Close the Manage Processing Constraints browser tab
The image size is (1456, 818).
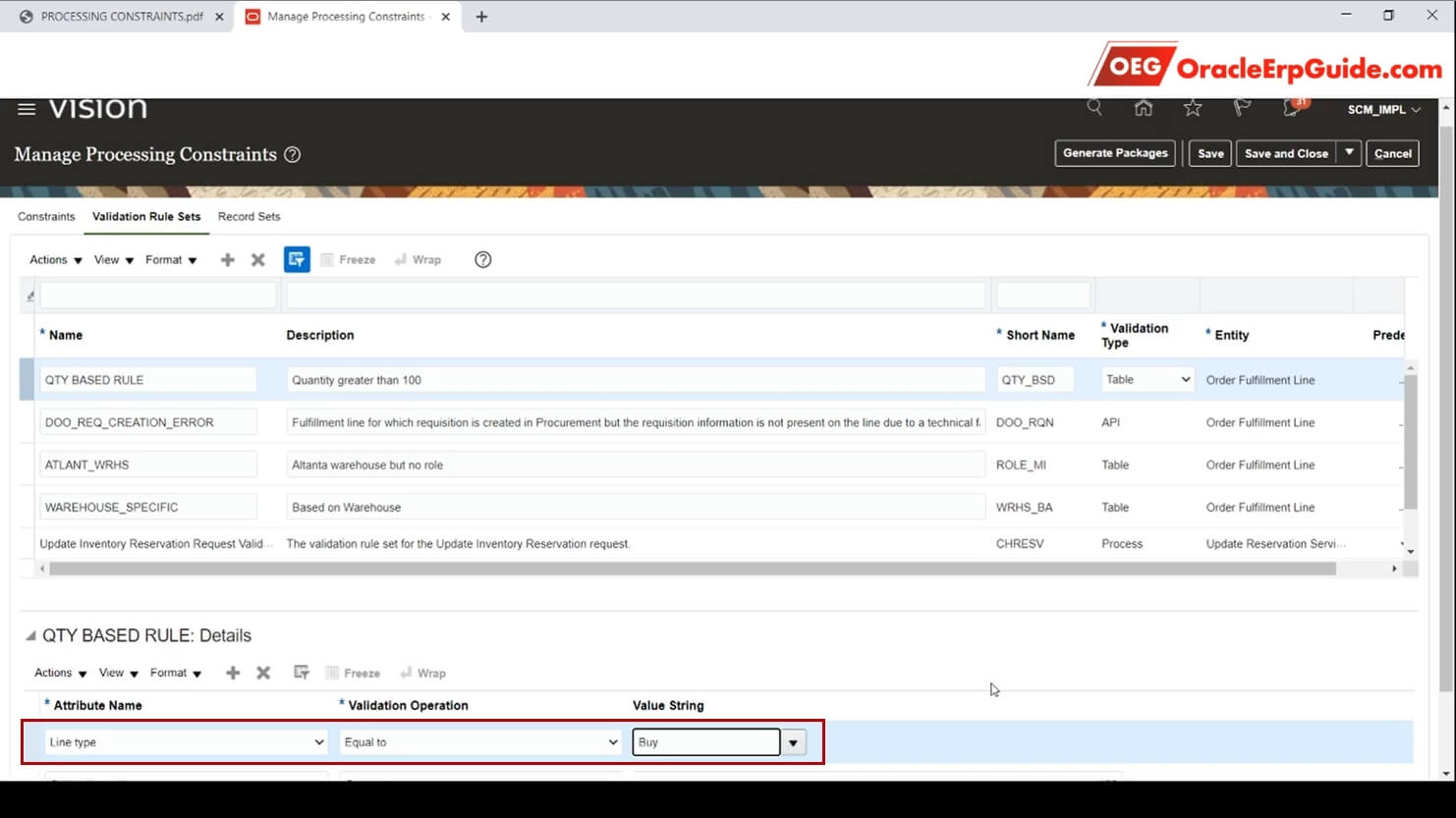(446, 17)
